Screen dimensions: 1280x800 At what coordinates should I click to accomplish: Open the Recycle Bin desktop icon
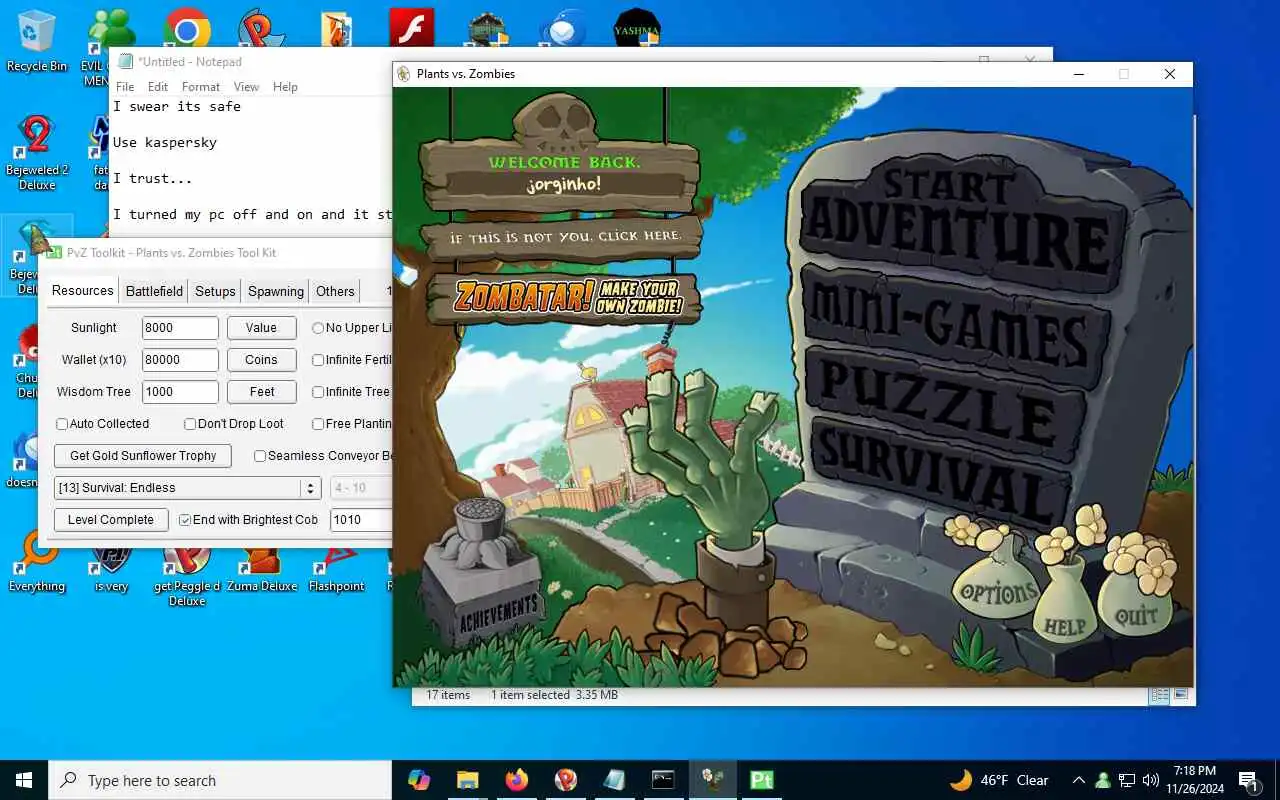tap(37, 42)
